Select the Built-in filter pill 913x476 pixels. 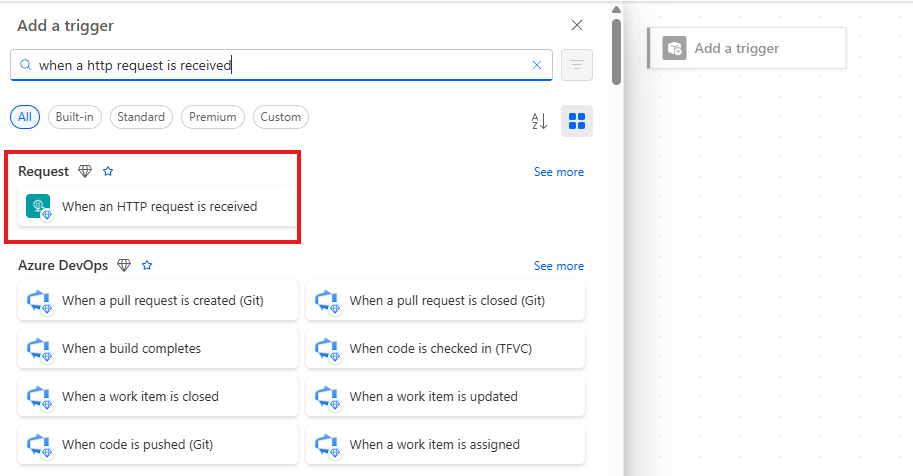coord(75,117)
